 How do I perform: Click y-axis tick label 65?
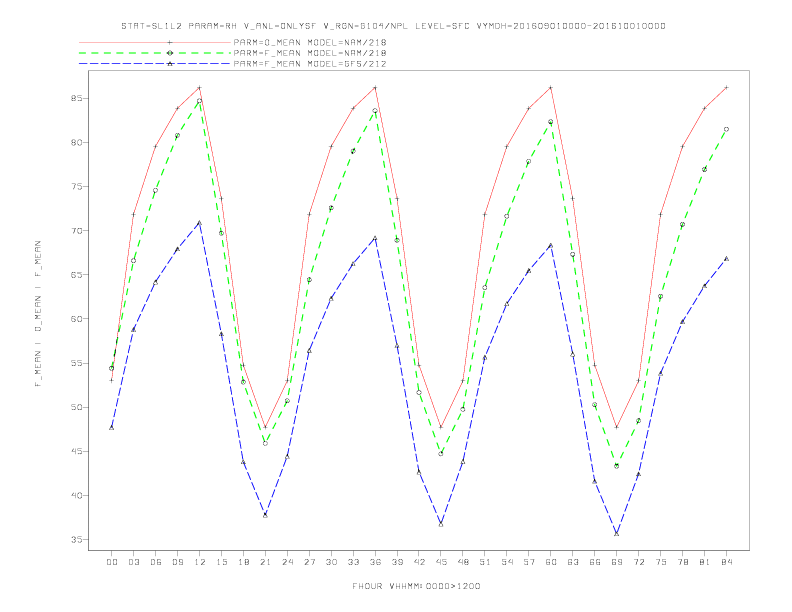(77, 275)
